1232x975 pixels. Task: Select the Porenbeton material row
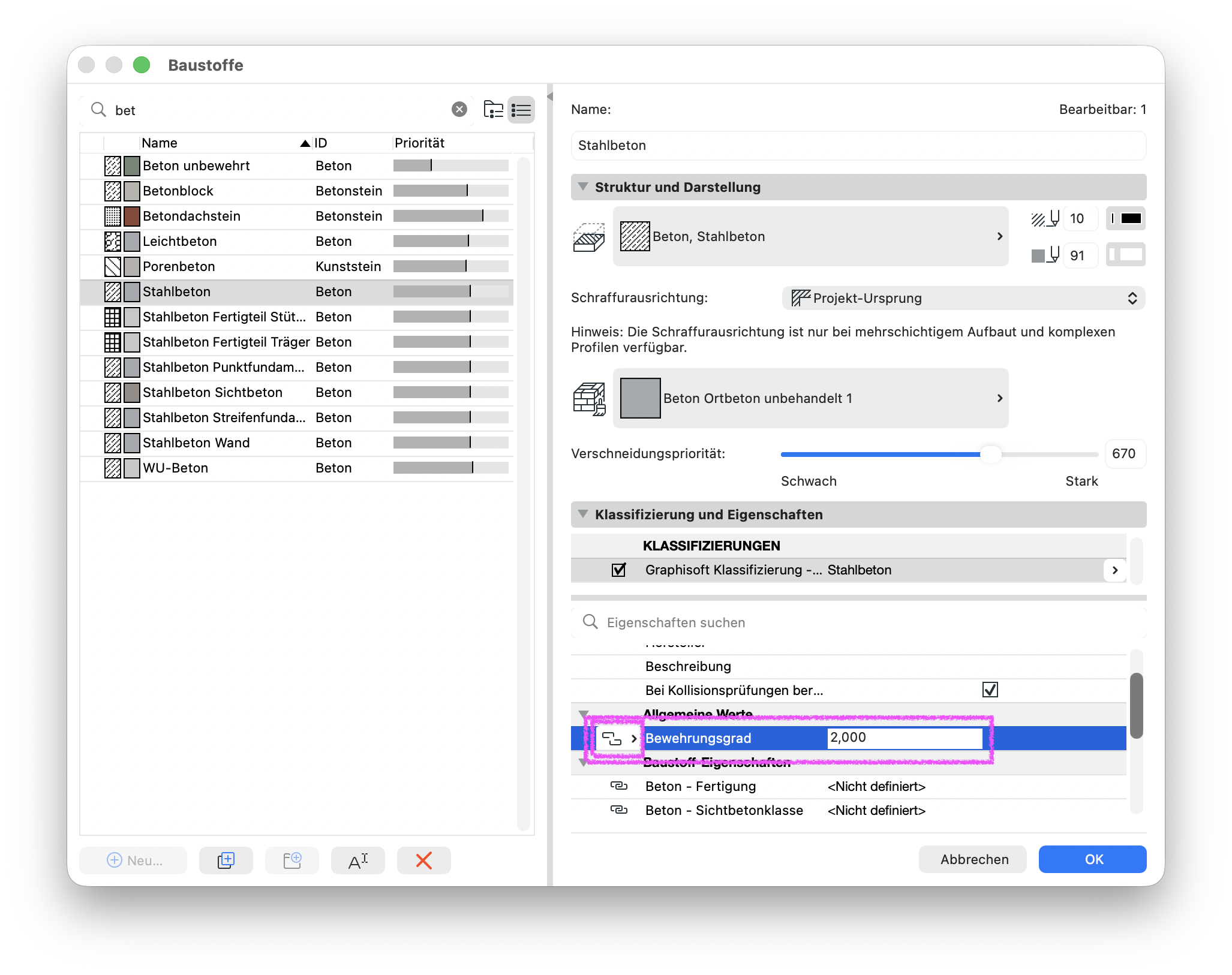point(297,266)
